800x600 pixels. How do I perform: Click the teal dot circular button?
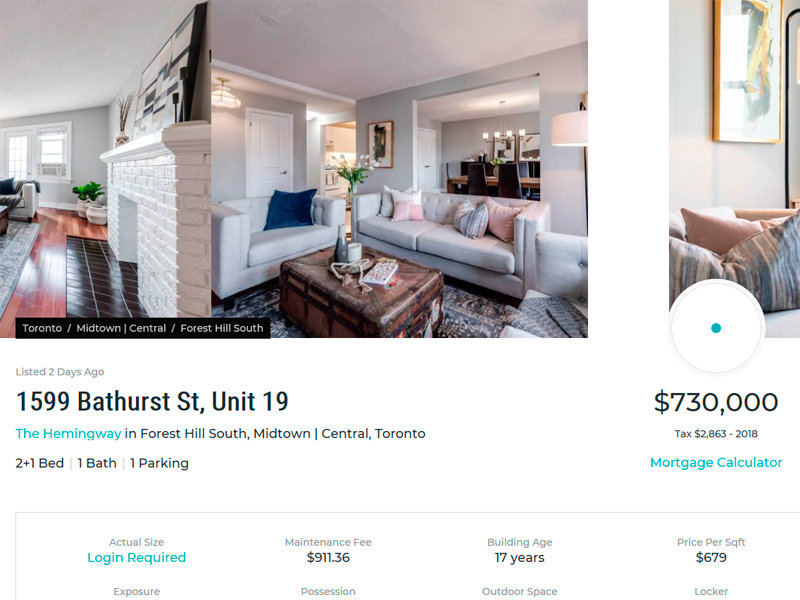pyautogui.click(x=716, y=328)
